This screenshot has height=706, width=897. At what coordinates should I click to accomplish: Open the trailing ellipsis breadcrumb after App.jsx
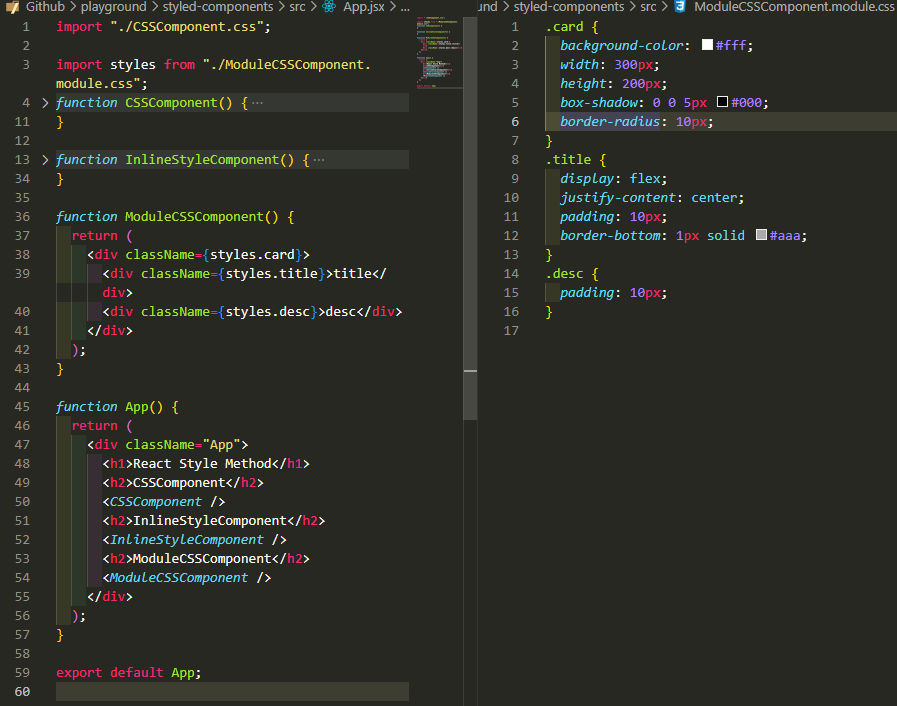(x=405, y=7)
